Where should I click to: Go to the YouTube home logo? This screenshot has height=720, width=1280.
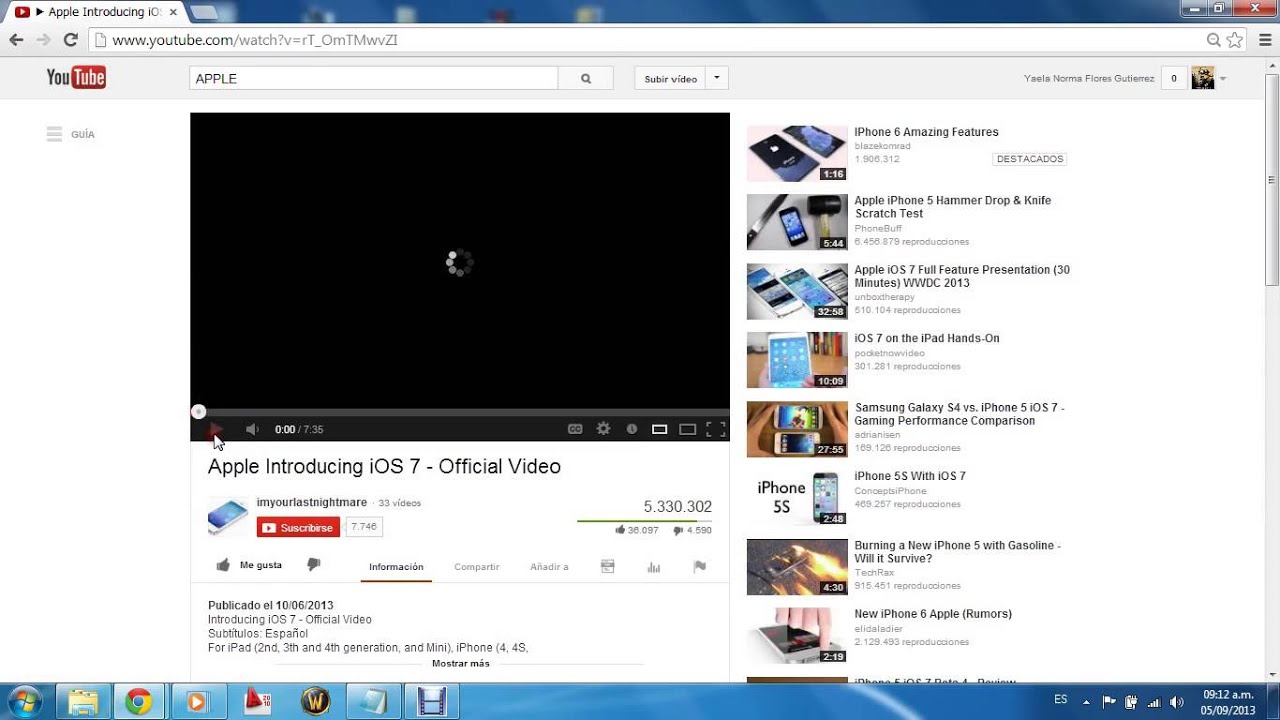pos(76,78)
